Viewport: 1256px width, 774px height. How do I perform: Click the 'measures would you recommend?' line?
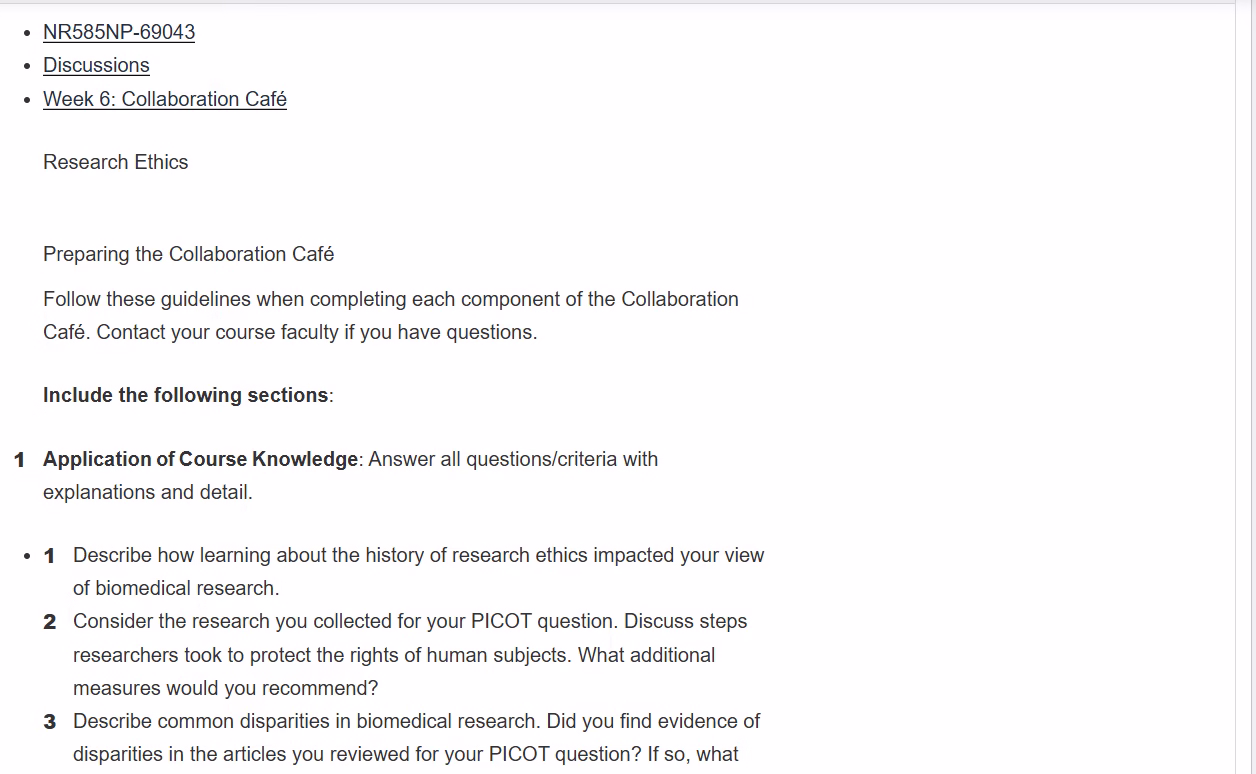click(226, 688)
